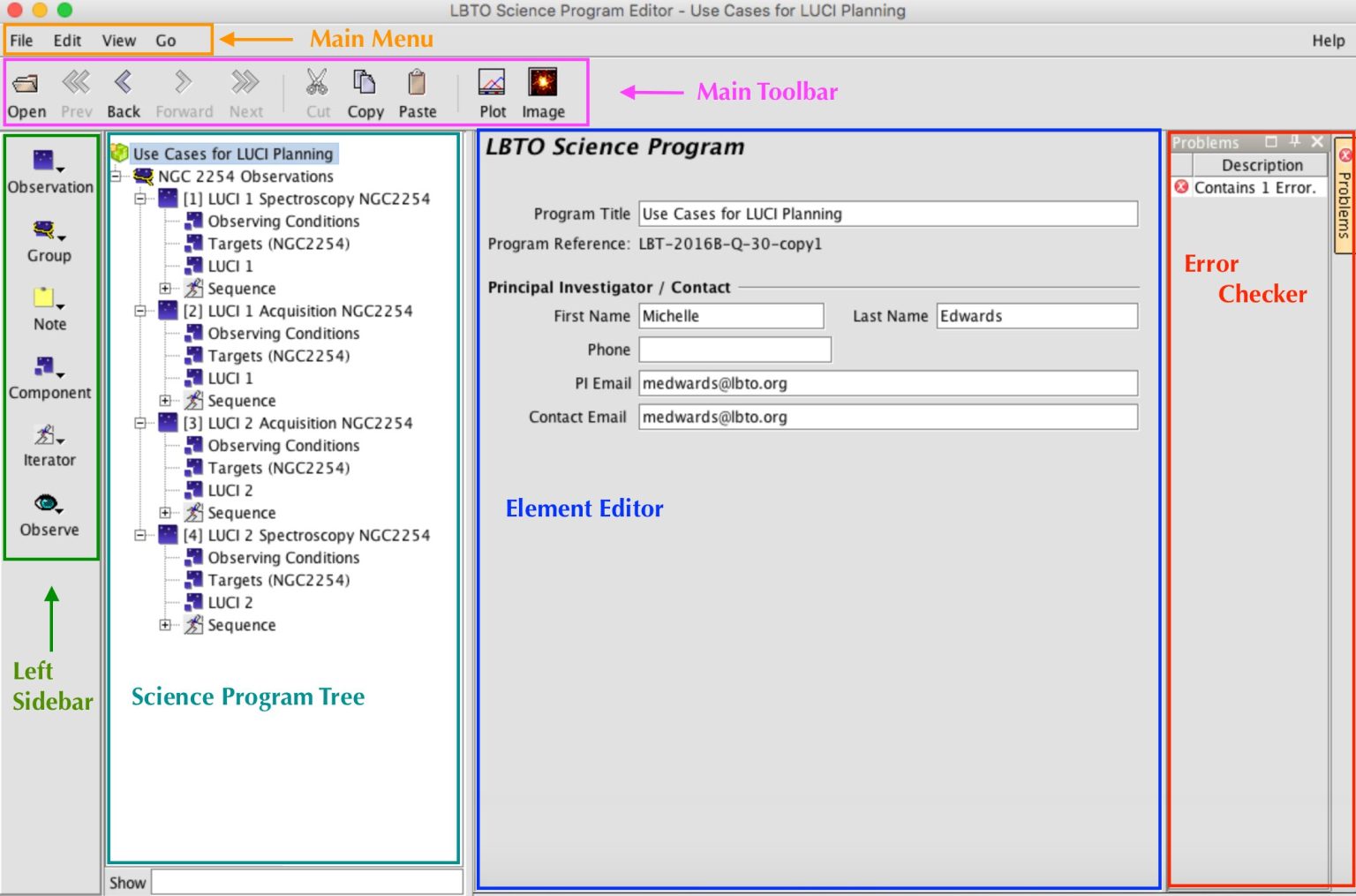Screen dimensions: 1356x896
Task: Open the Image tool
Action: click(x=543, y=83)
